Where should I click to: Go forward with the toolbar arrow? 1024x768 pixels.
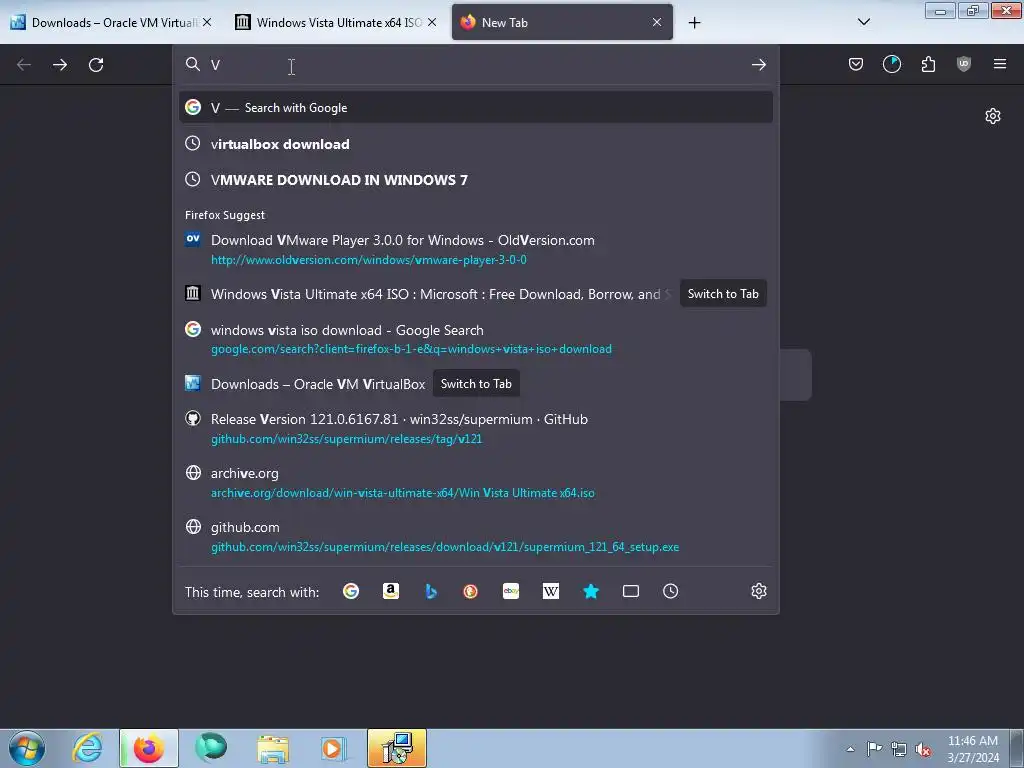(x=60, y=65)
